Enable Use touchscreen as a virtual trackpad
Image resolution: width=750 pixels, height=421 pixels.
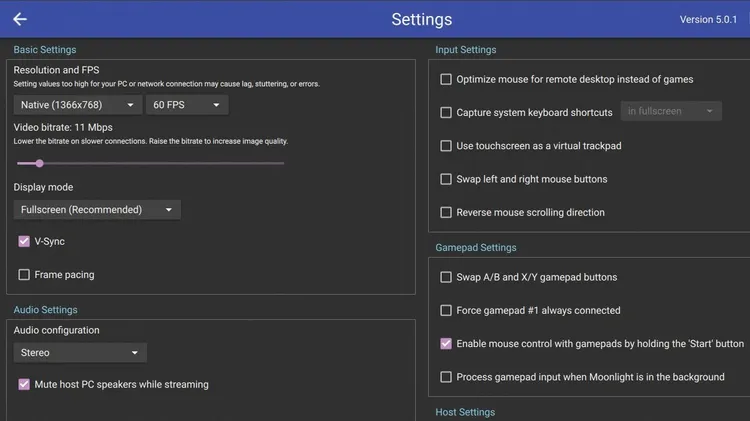pos(446,145)
